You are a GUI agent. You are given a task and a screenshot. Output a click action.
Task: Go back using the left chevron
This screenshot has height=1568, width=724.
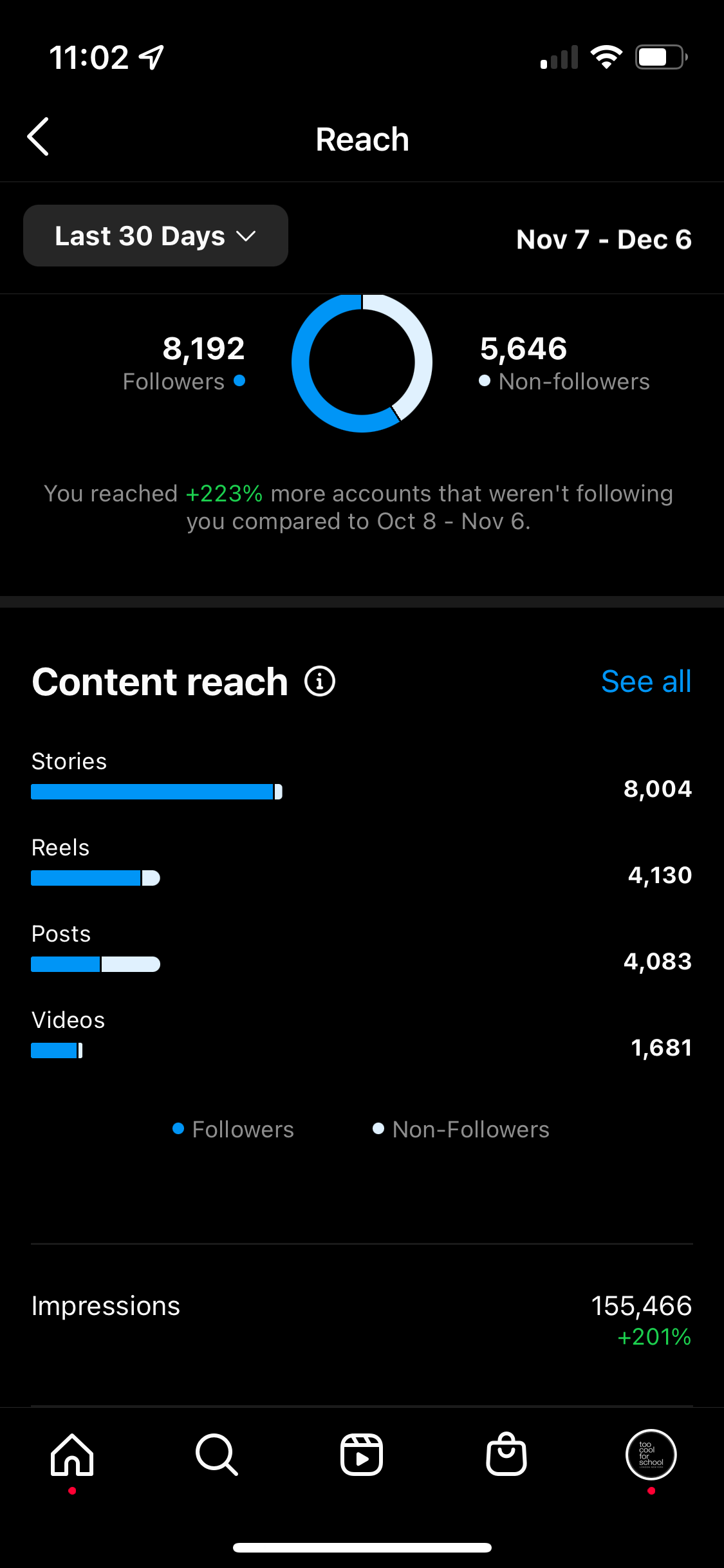pos(38,136)
